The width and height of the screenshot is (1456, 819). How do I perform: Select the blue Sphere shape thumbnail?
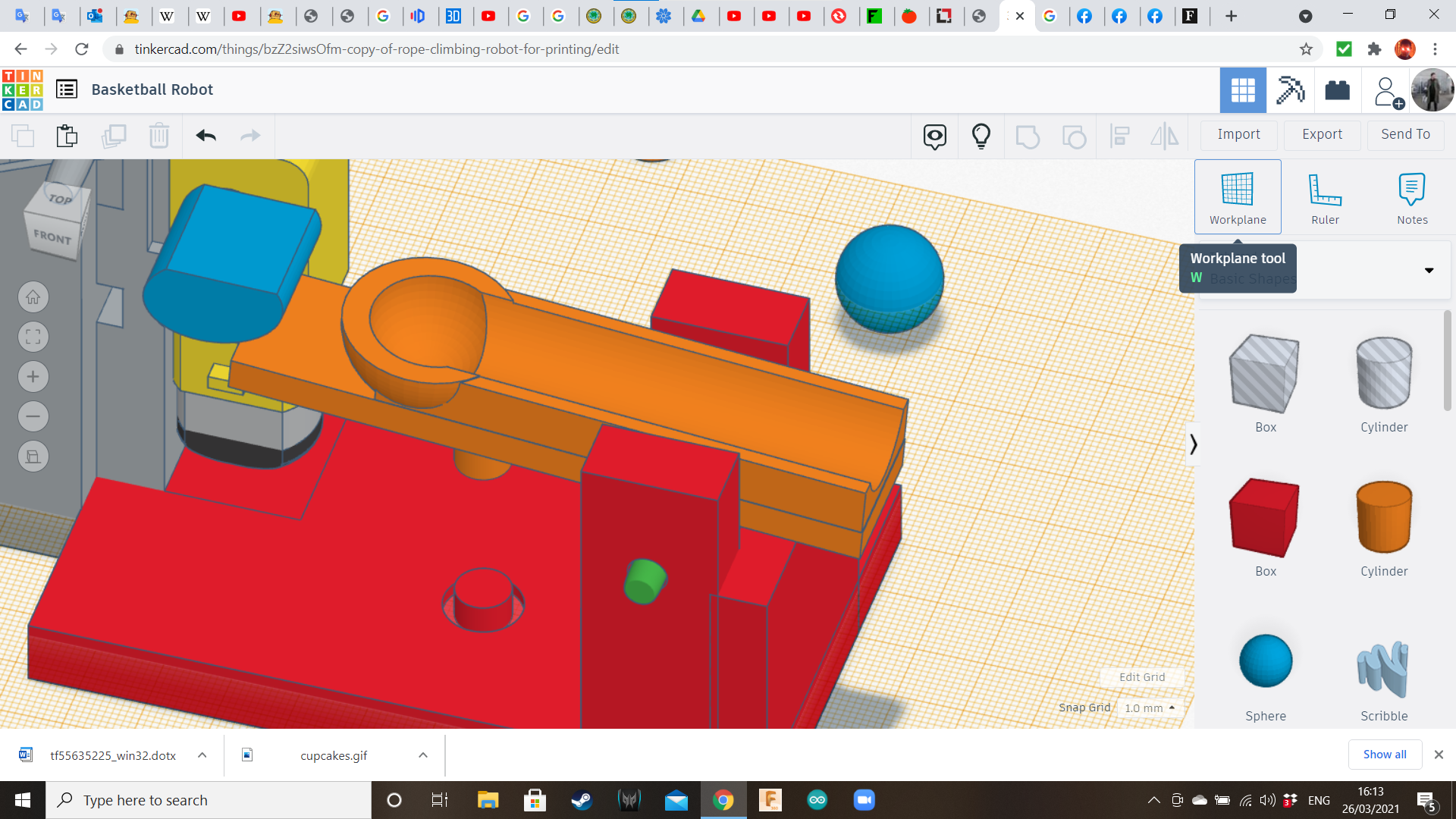(x=1264, y=661)
